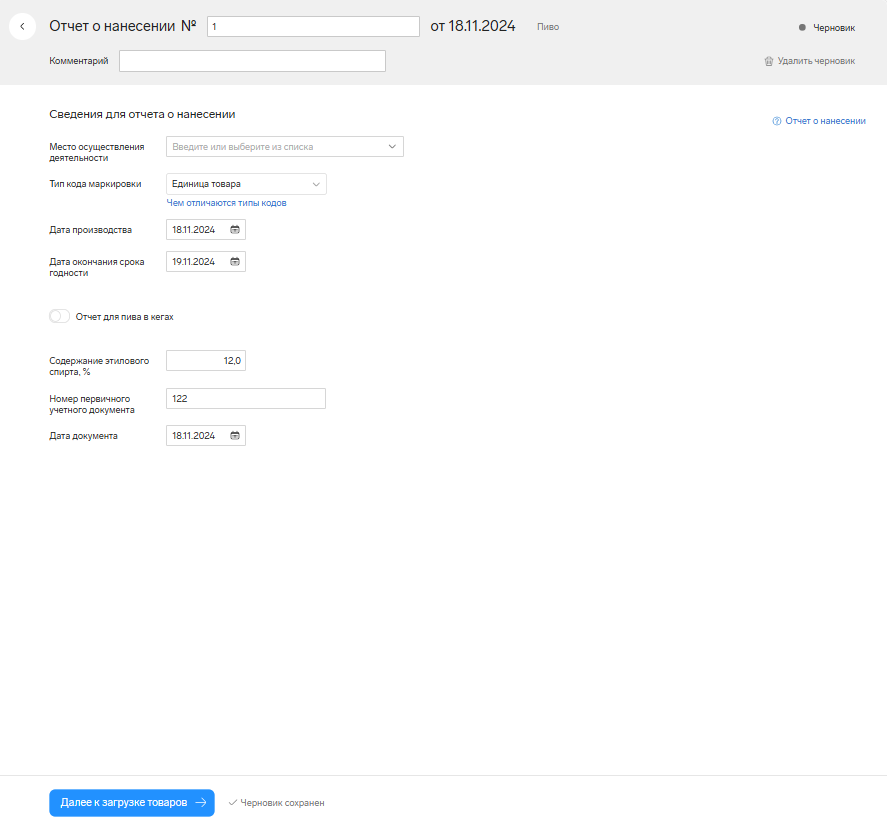The height and width of the screenshot is (826, 887).
Task: Click the help icon beside Отчет о нанесении
Action: (777, 121)
